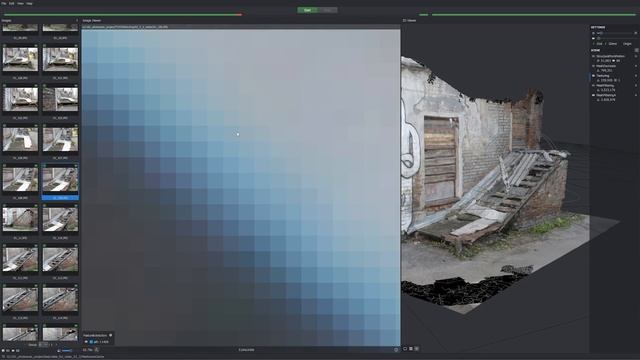Click the icon right of Texturing row

tap(636, 76)
